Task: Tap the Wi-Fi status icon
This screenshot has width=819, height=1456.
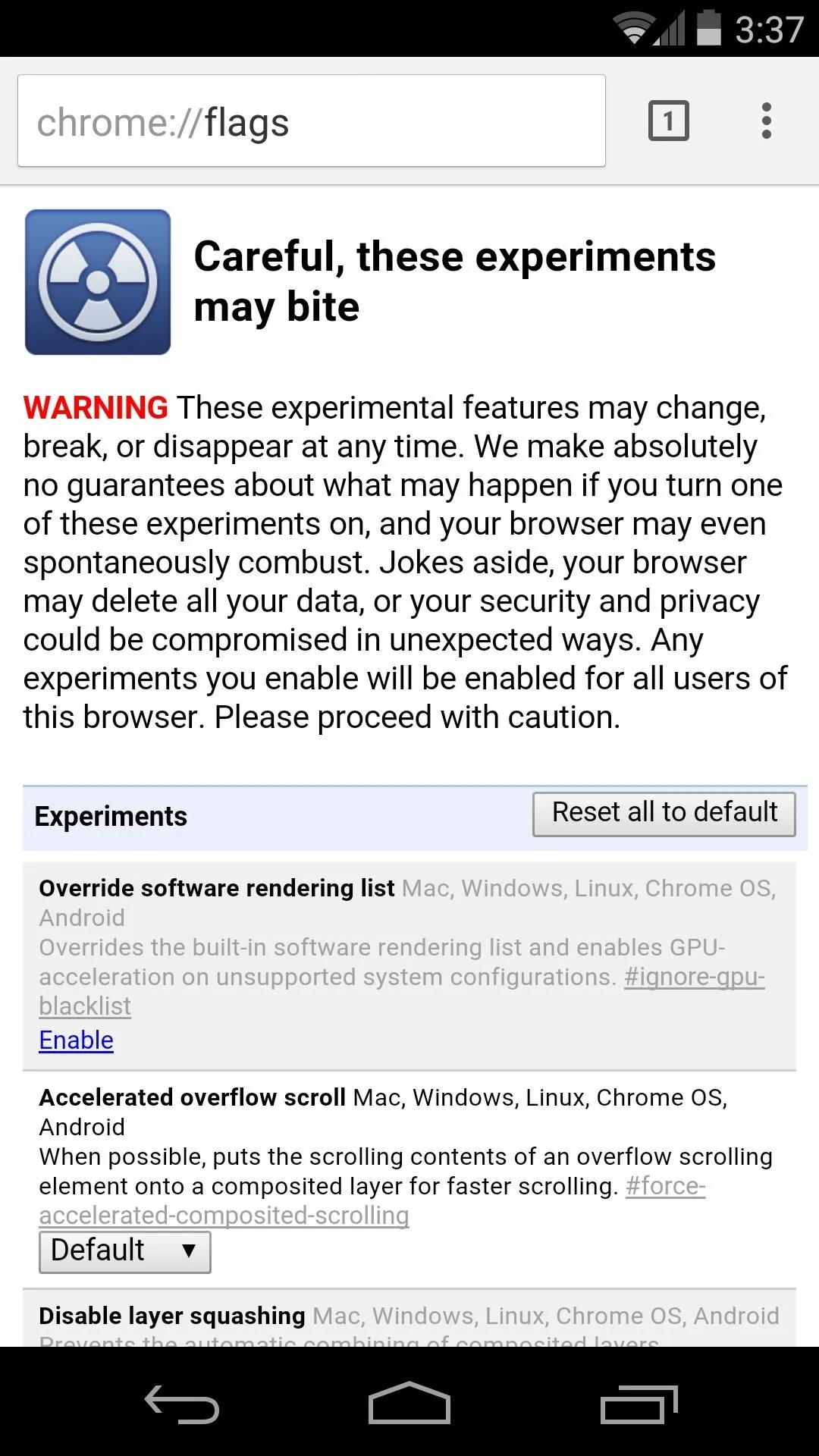Action: [634, 29]
